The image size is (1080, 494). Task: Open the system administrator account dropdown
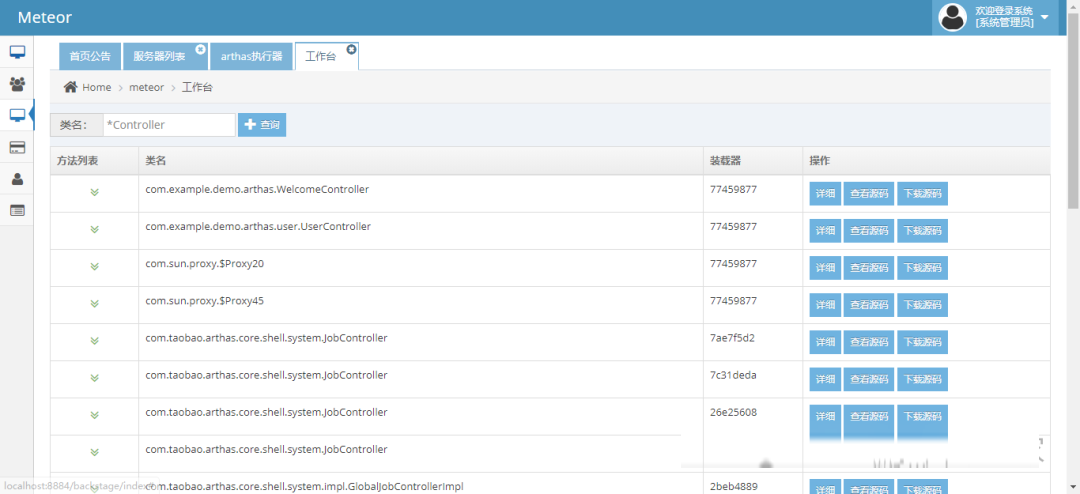tap(1044, 17)
